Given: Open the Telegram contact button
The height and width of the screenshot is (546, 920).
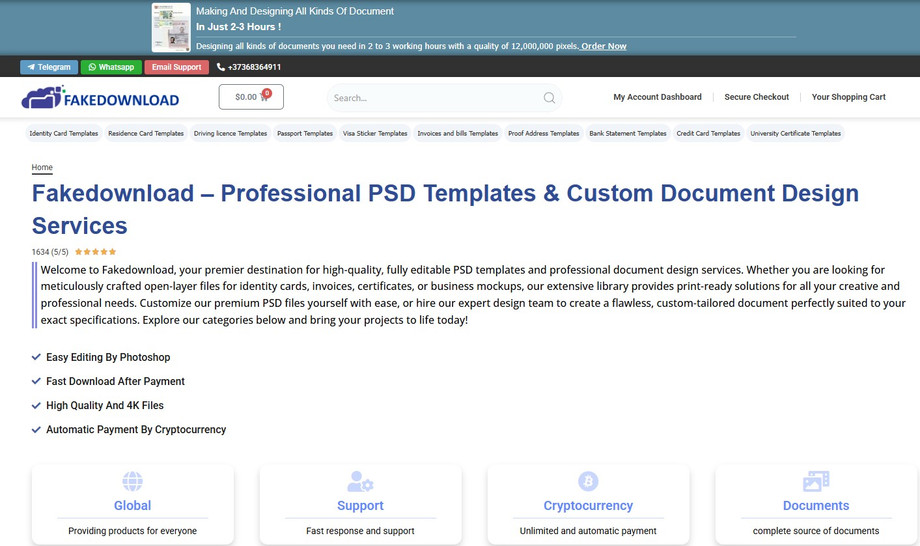Looking at the screenshot, I should (x=49, y=67).
